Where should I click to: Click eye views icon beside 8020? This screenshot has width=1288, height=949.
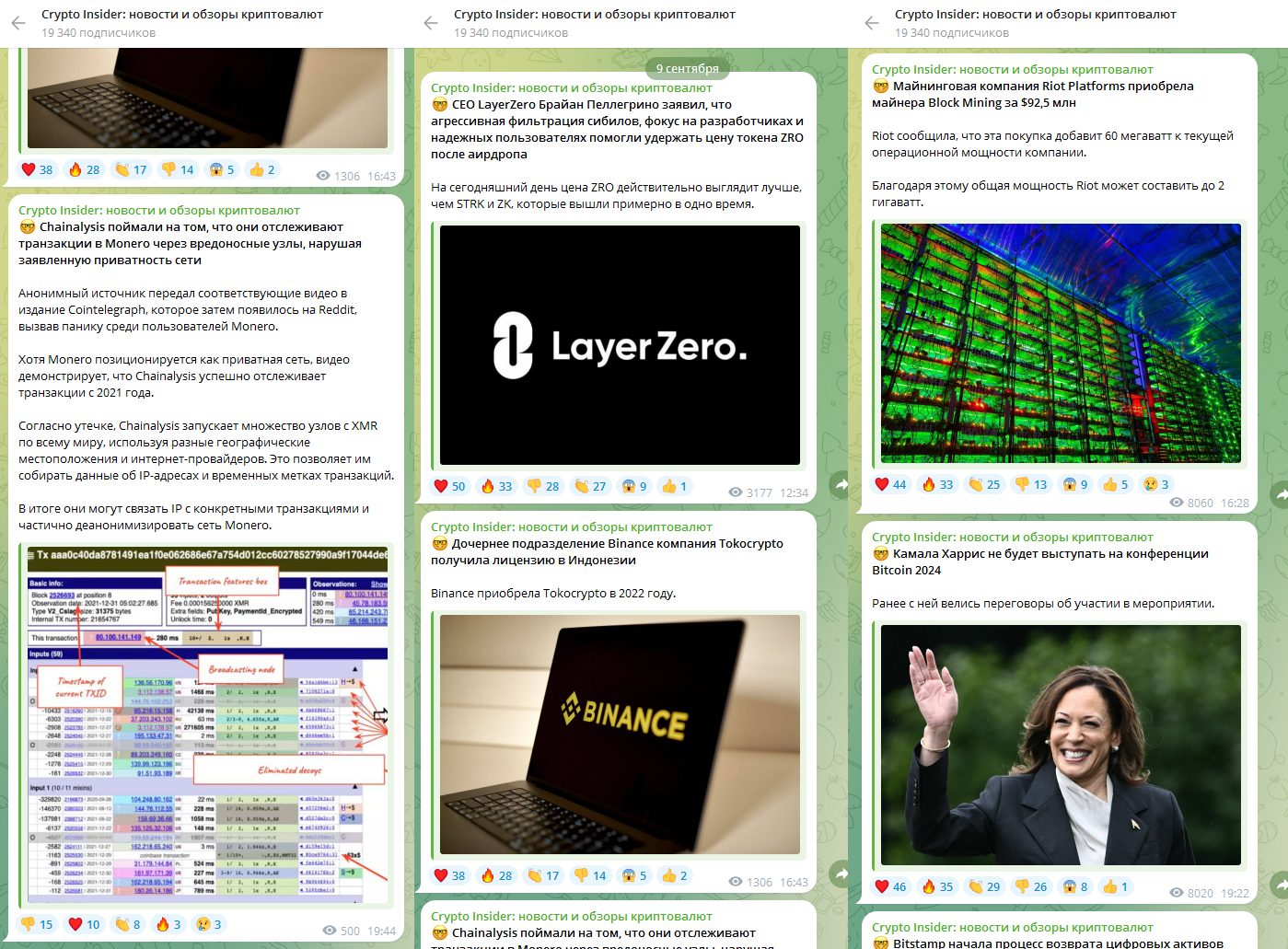click(x=1177, y=893)
